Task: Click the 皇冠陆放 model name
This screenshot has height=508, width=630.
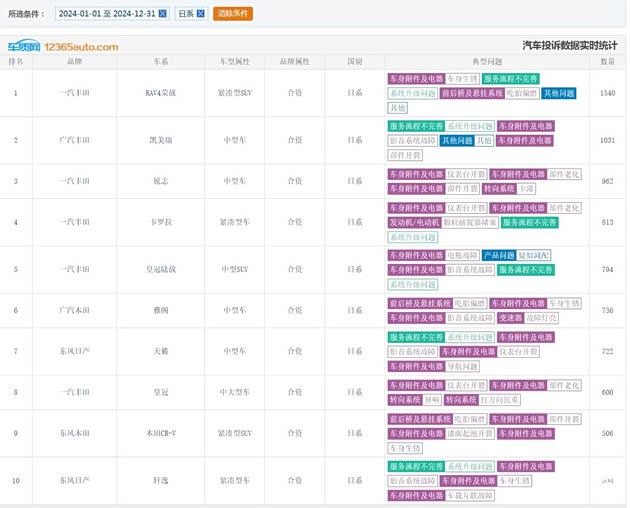Action: tap(161, 270)
